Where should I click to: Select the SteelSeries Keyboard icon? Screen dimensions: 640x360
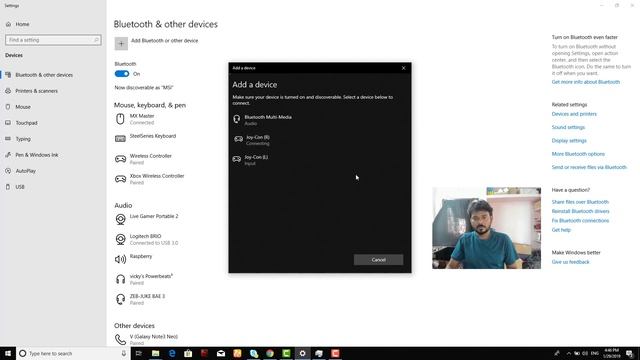point(120,139)
